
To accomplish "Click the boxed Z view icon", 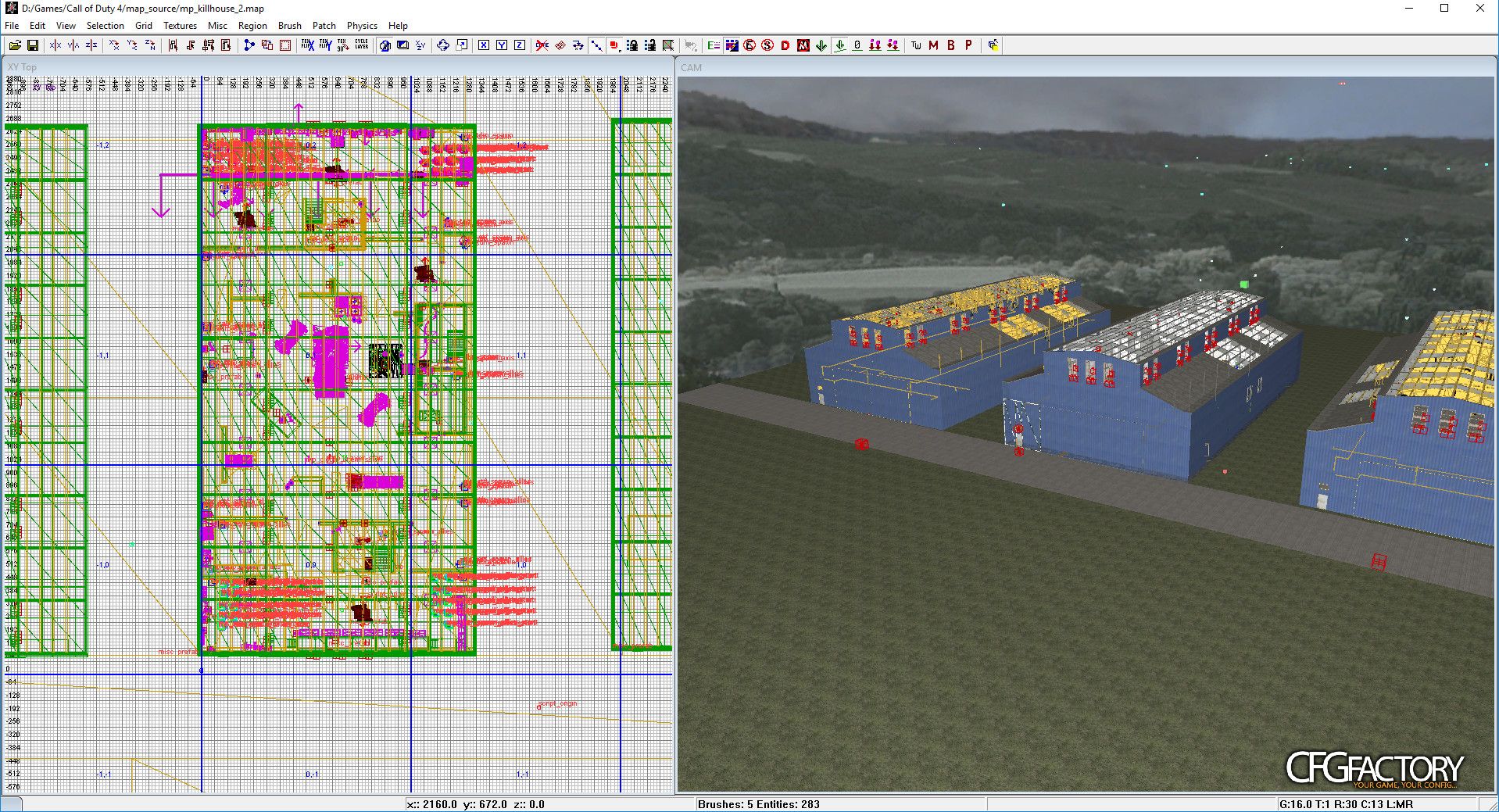I will tap(520, 45).
